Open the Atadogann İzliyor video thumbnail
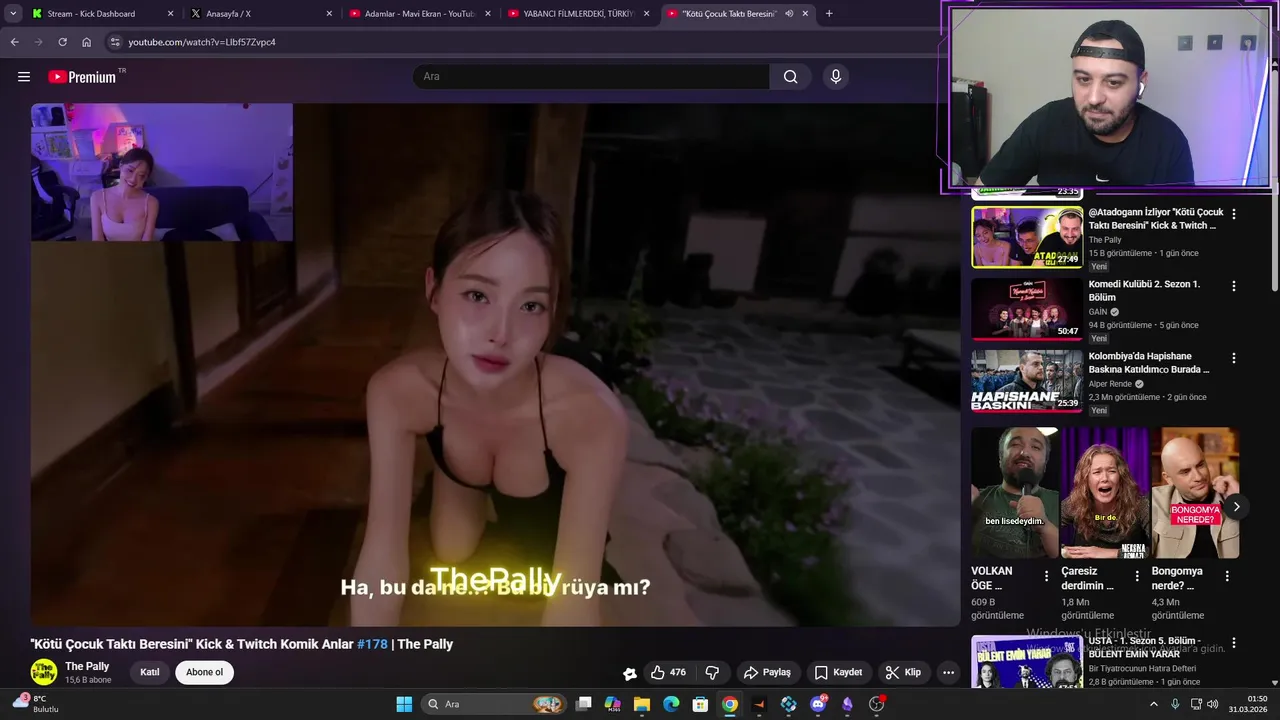 1027,237
